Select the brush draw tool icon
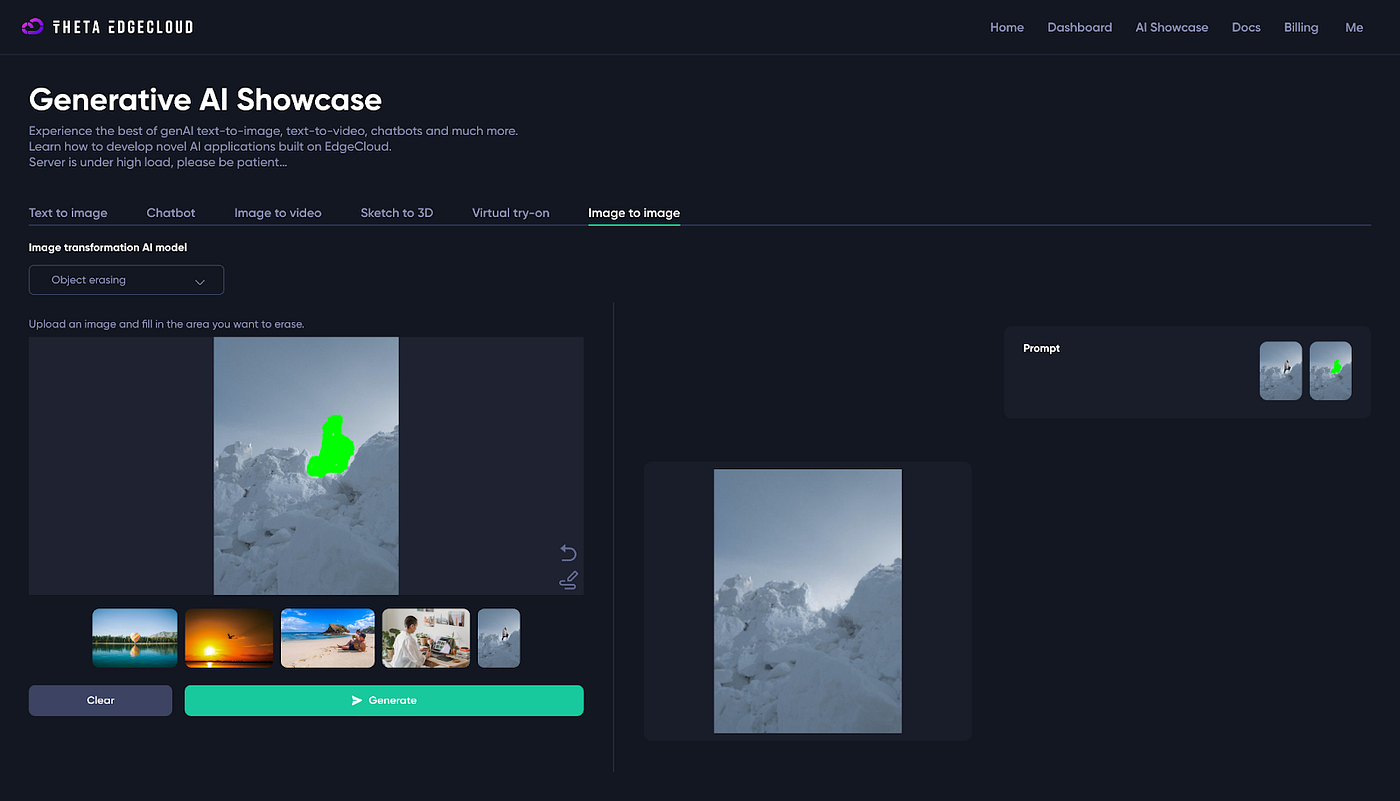The height and width of the screenshot is (801, 1400). pyautogui.click(x=568, y=580)
